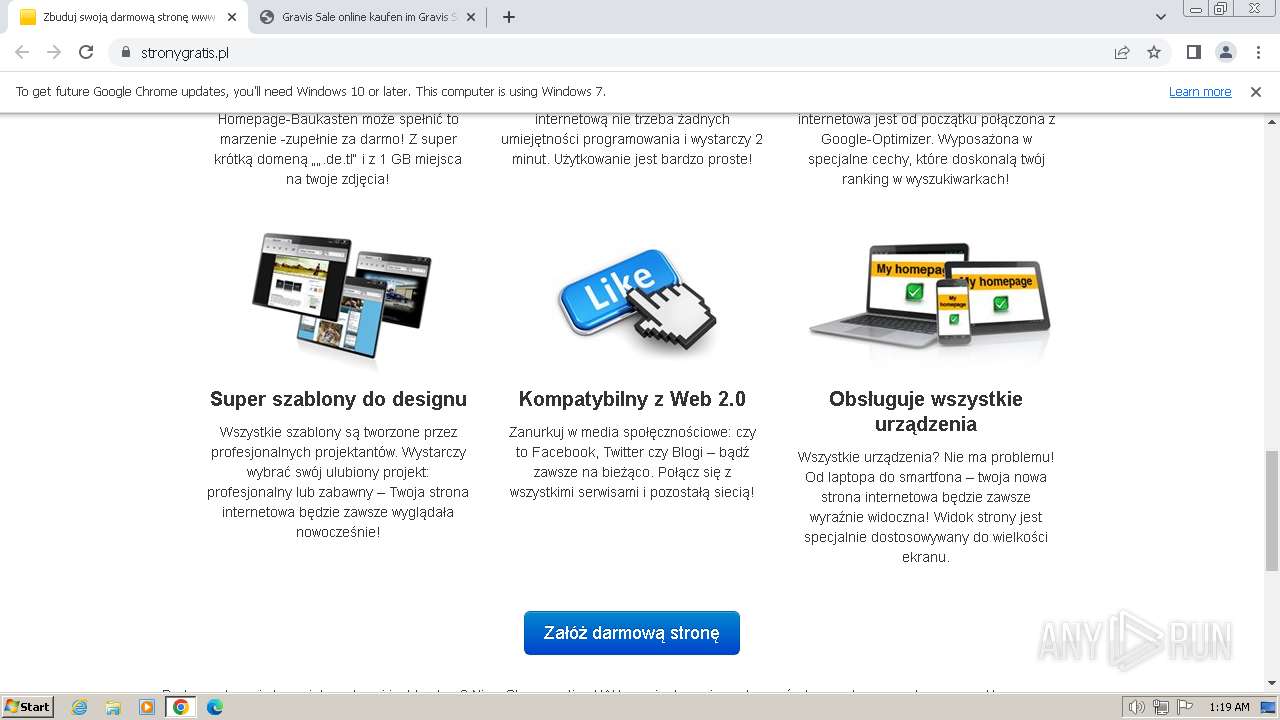Screen dimensions: 1280x720
Task: Open Windows Explorer folder in taskbar
Action: [113, 707]
